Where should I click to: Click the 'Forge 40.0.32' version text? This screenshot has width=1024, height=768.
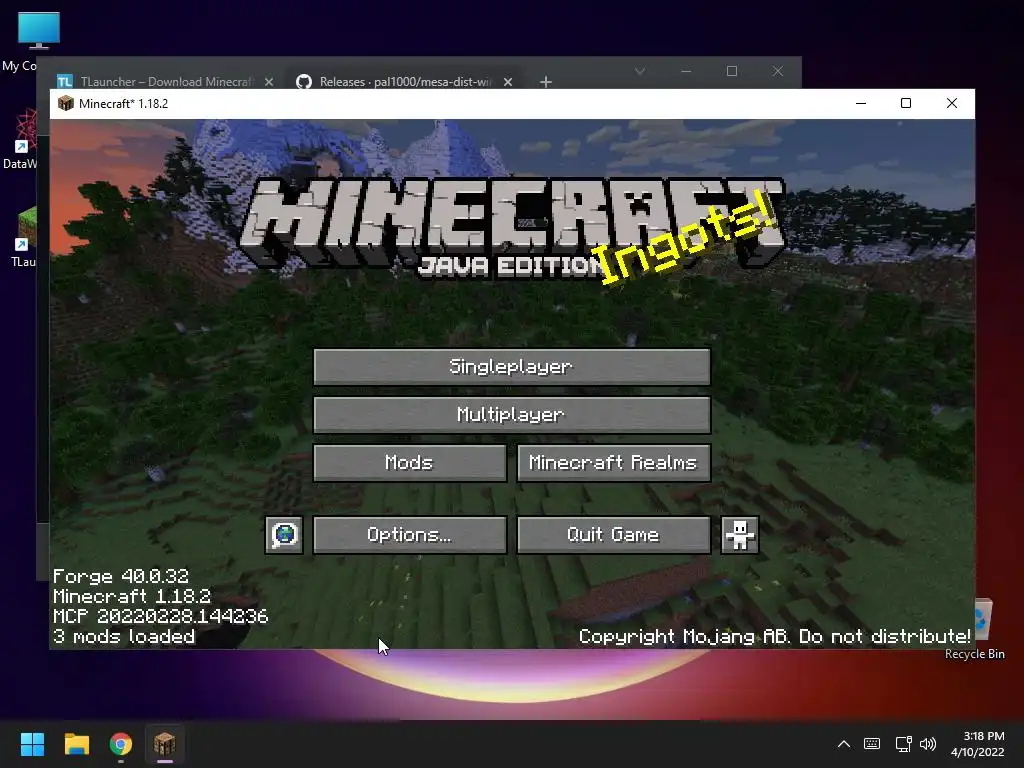coord(121,576)
